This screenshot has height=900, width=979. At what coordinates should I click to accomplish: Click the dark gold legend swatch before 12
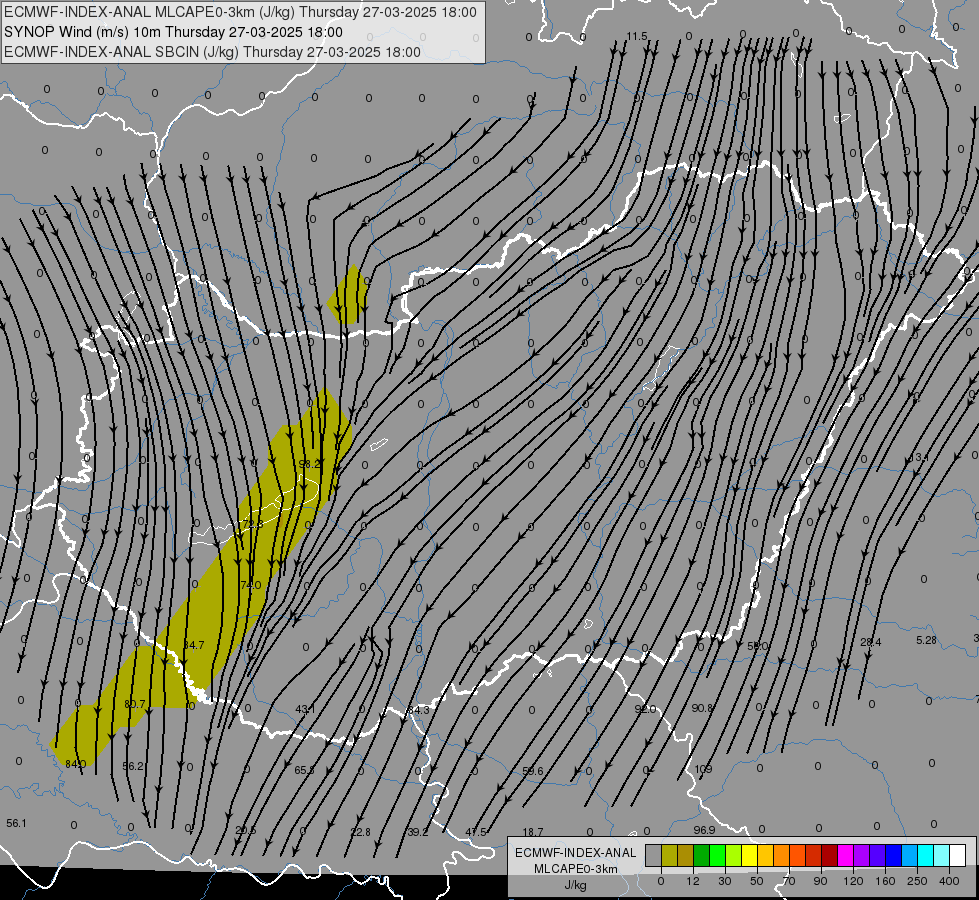click(686, 855)
